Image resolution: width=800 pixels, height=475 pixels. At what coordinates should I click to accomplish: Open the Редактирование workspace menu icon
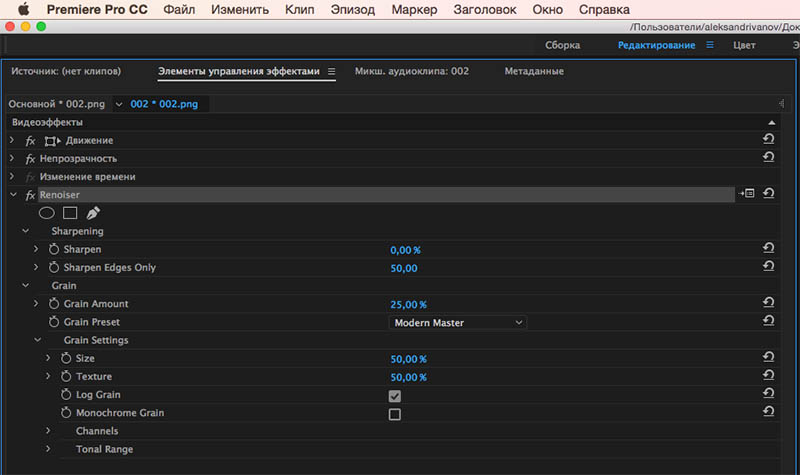pyautogui.click(x=710, y=45)
